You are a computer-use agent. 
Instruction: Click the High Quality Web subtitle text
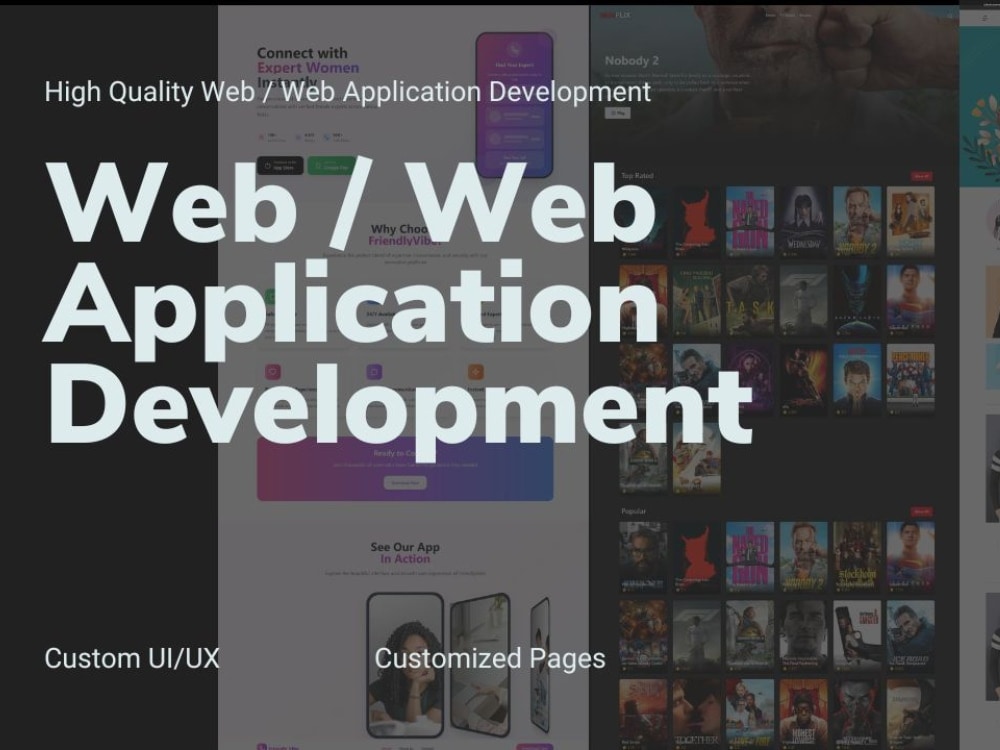click(x=348, y=92)
